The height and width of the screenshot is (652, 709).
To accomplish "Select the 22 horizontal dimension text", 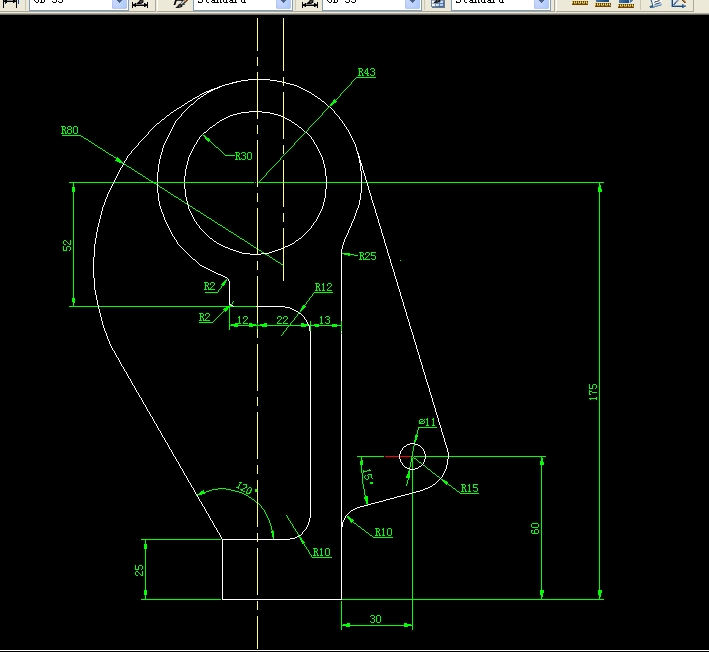I will pyautogui.click(x=282, y=320).
